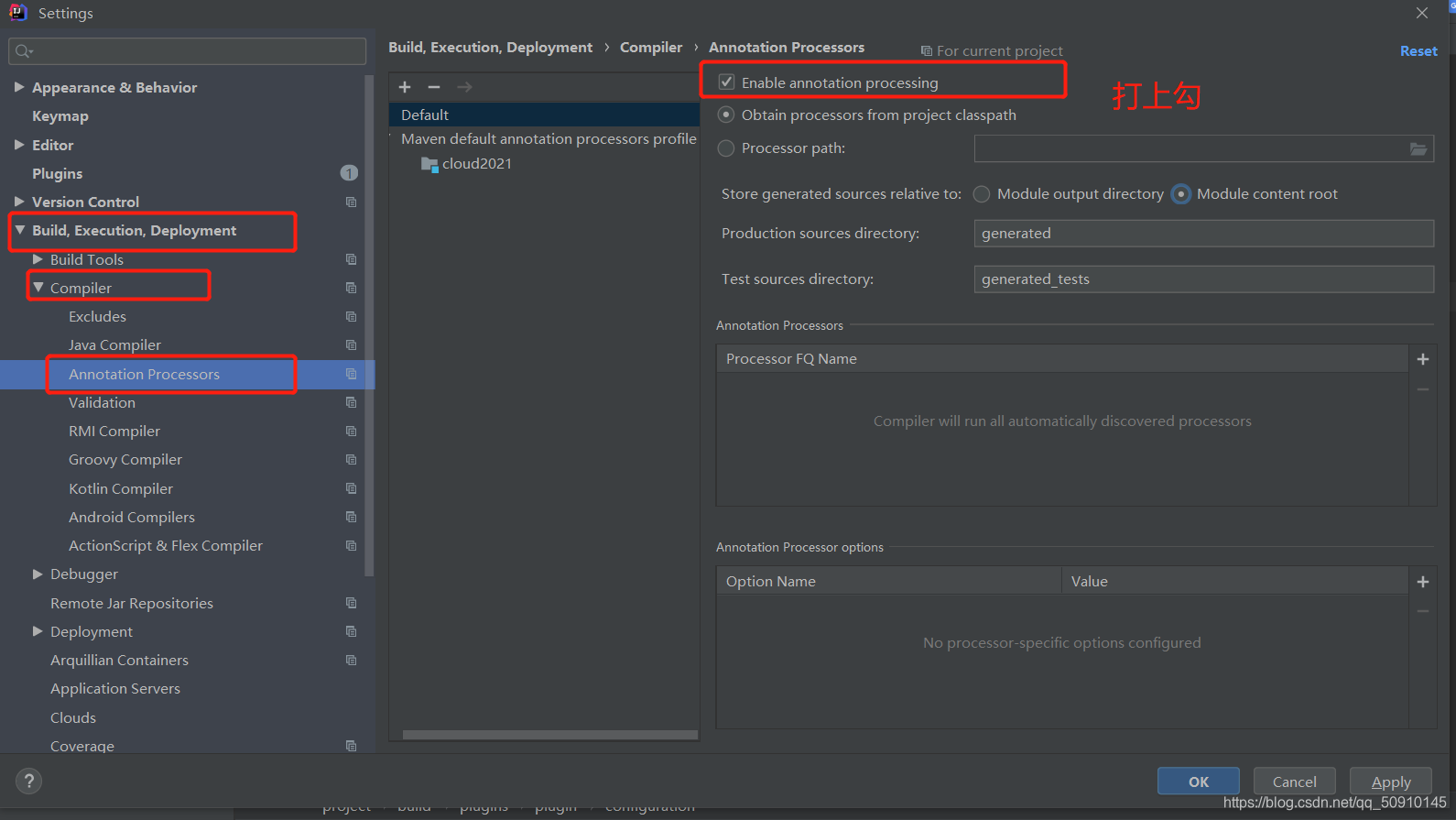Focus the settings search field
This screenshot has height=820, width=1456.
click(188, 51)
